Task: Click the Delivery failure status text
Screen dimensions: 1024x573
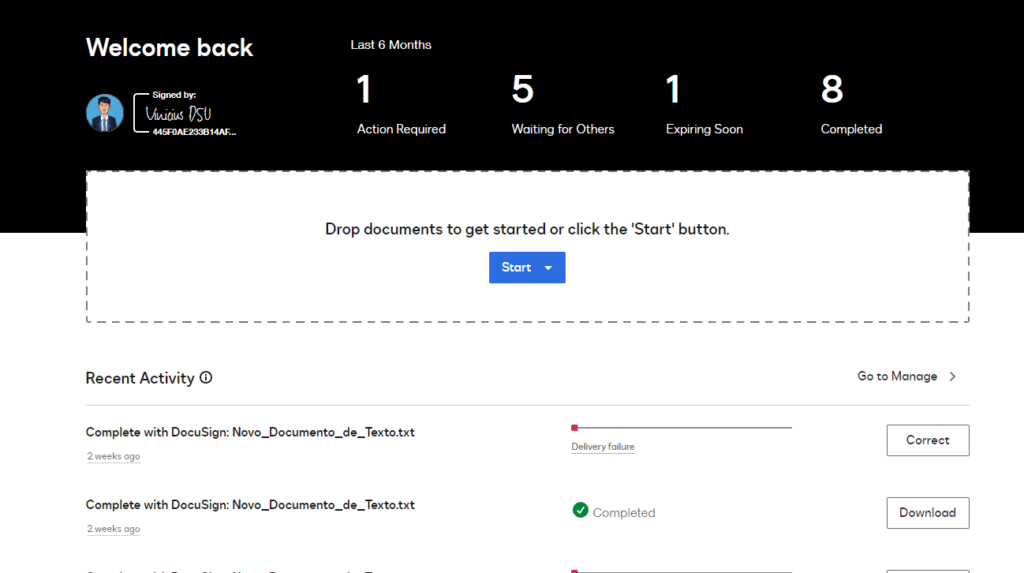Action: 602,447
